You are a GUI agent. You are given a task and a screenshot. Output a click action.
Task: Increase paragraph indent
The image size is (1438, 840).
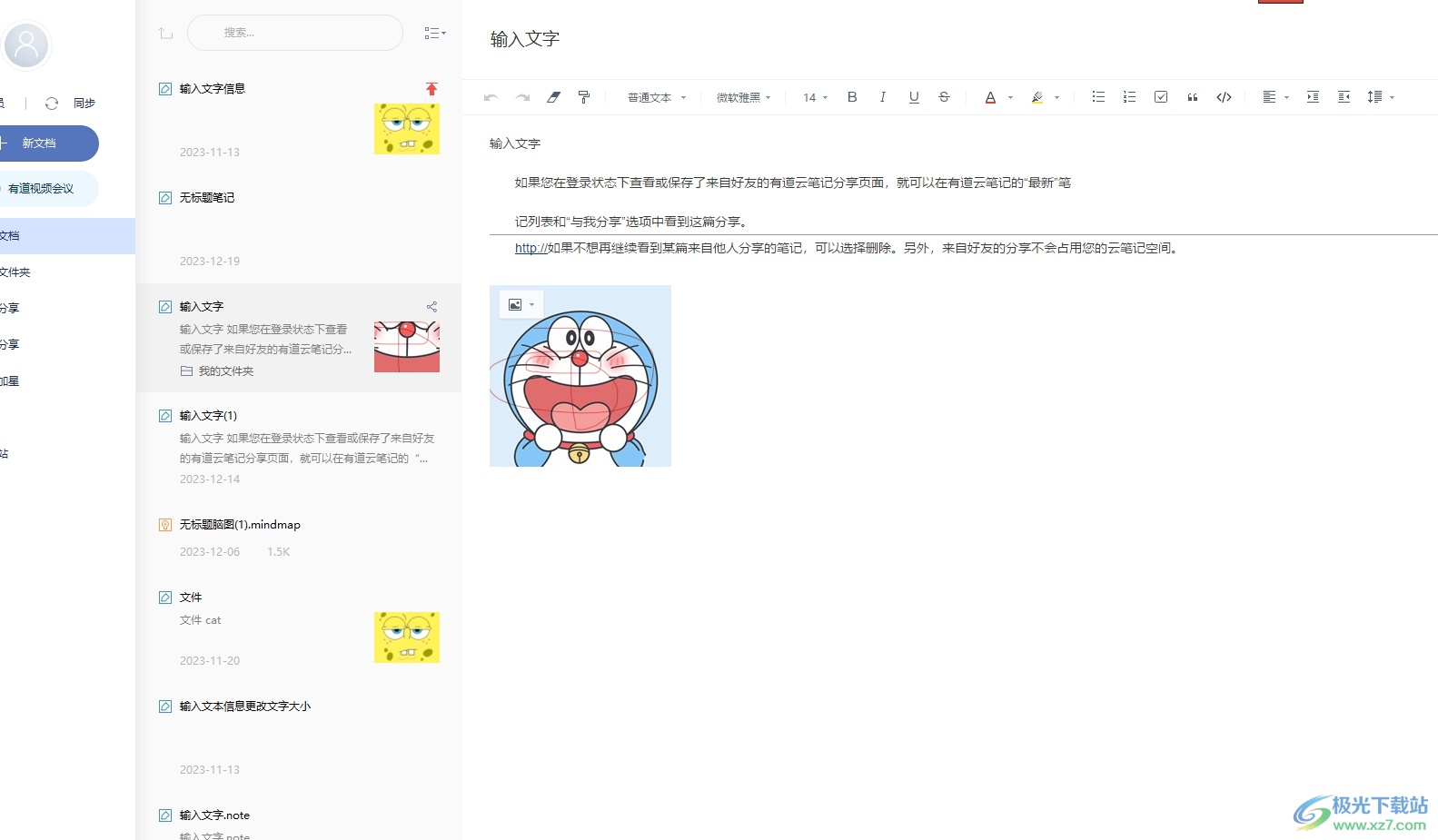pyautogui.click(x=1313, y=97)
